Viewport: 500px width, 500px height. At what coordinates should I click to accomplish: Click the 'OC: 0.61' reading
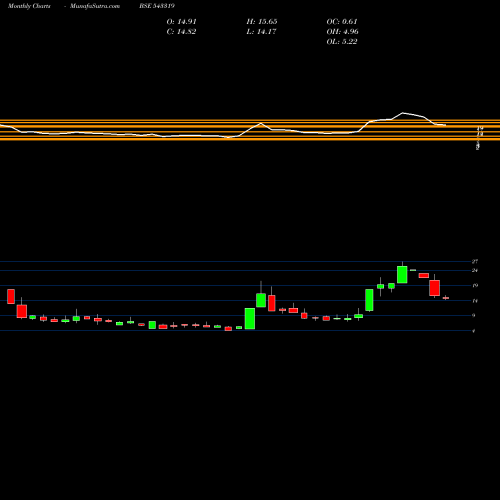tap(342, 22)
